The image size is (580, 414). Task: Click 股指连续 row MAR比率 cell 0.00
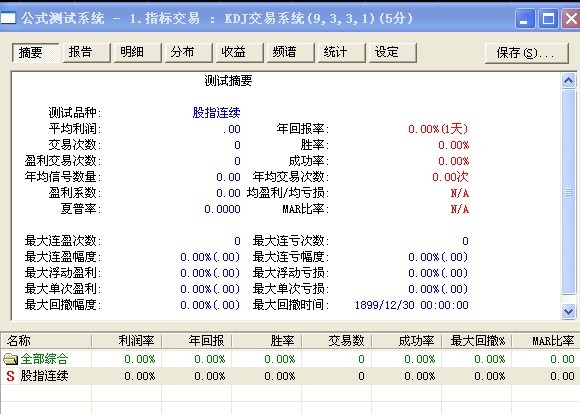point(546,376)
